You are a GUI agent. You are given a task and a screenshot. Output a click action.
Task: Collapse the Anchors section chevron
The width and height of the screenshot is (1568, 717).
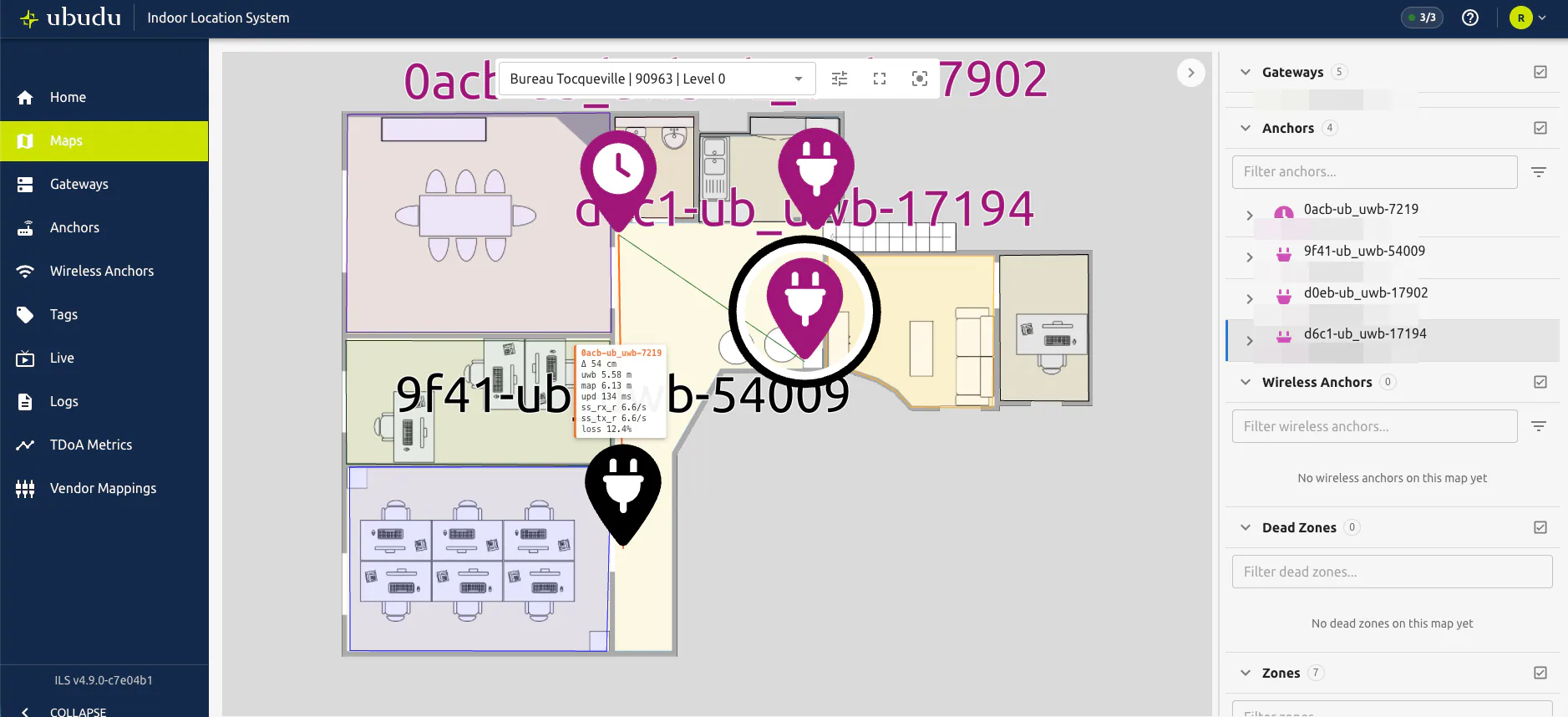pos(1246,128)
